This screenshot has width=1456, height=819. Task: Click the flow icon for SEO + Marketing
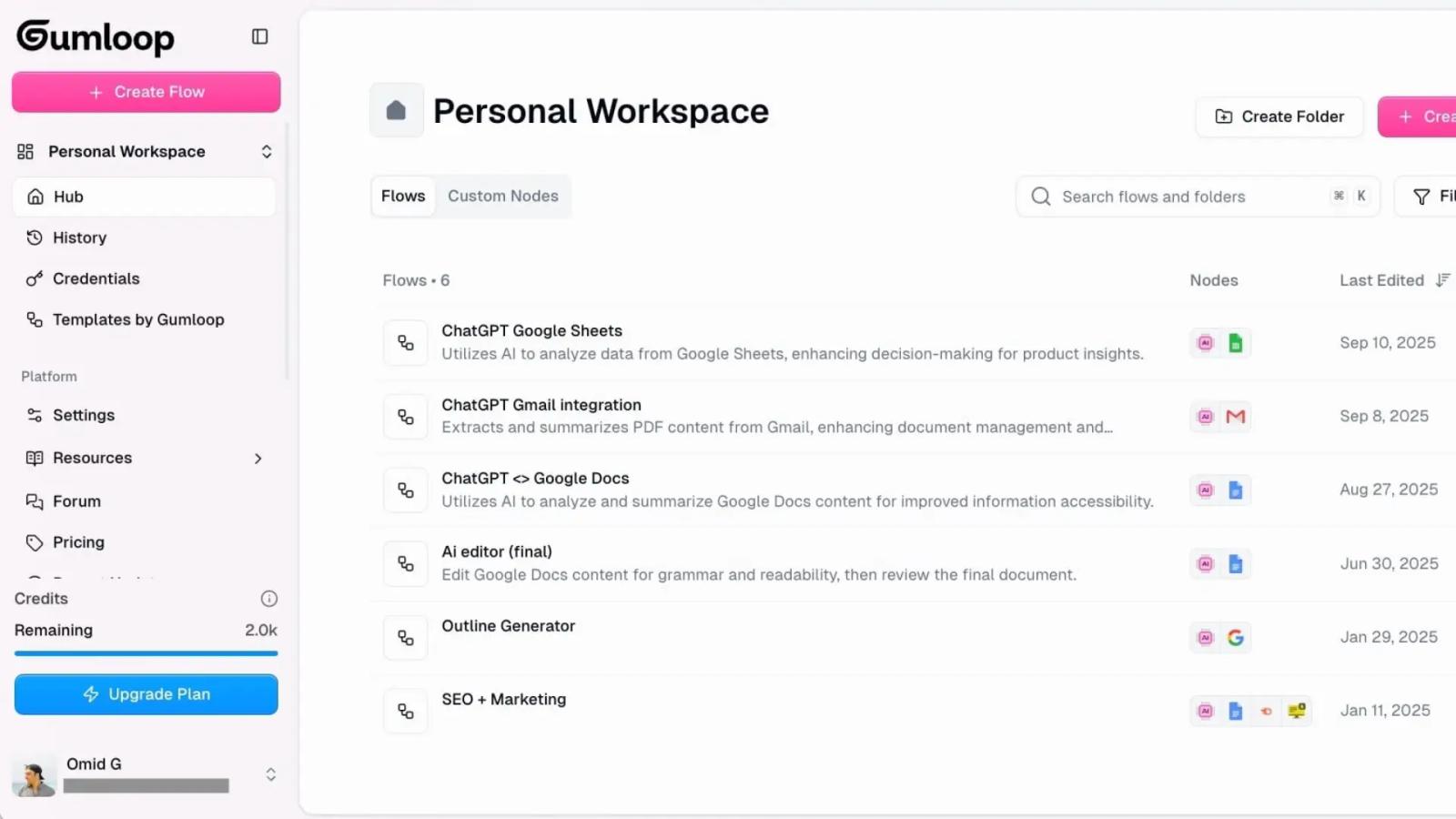(x=406, y=712)
